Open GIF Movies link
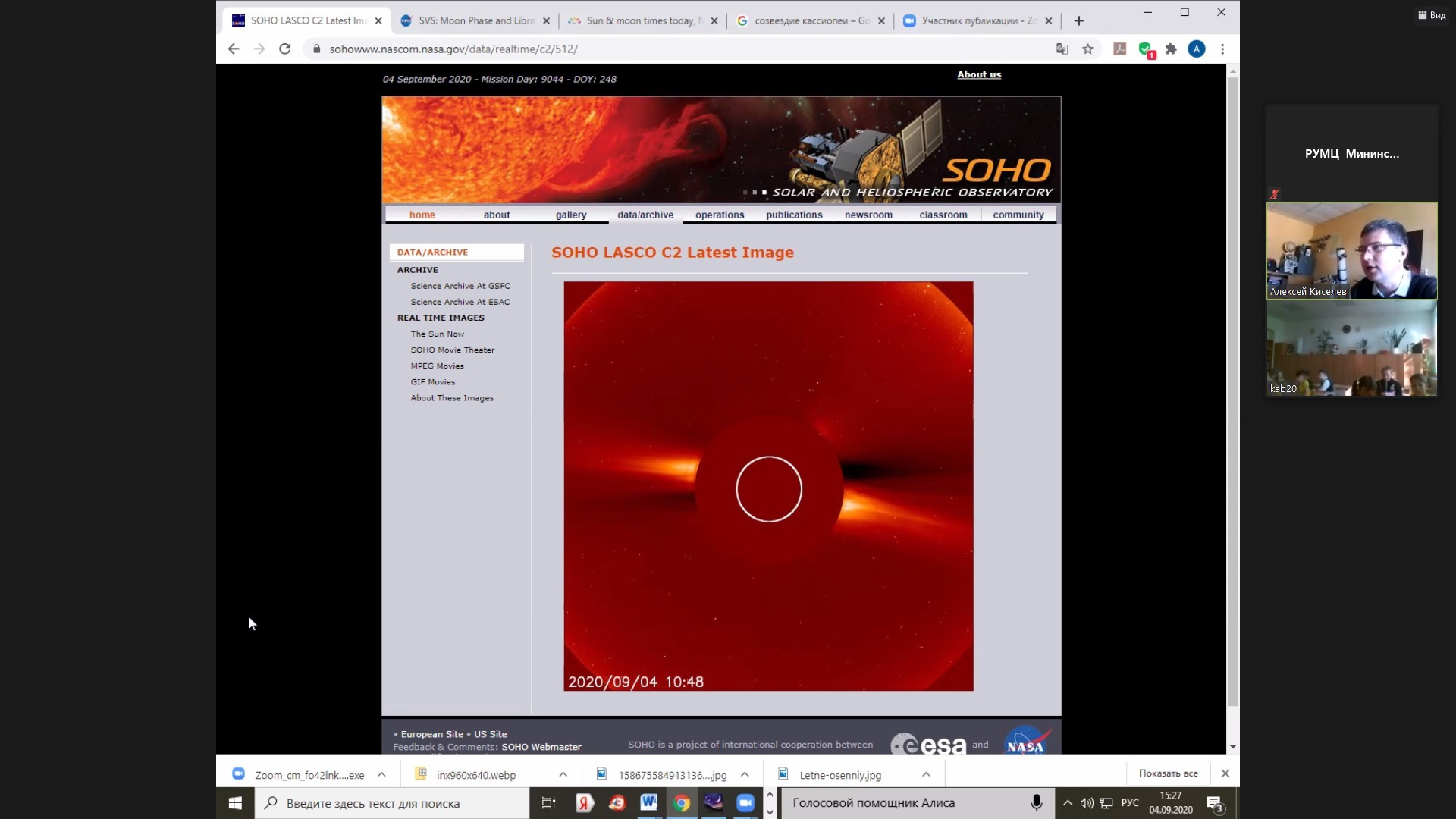Image resolution: width=1456 pixels, height=819 pixels. (x=433, y=381)
